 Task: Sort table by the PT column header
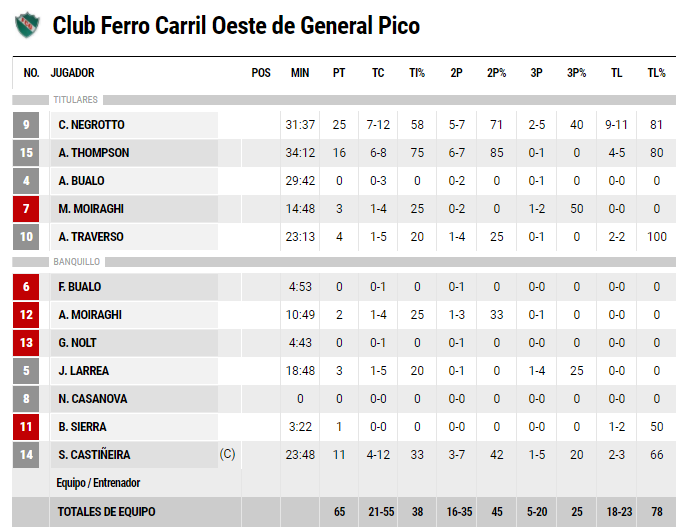pyautogui.click(x=339, y=73)
